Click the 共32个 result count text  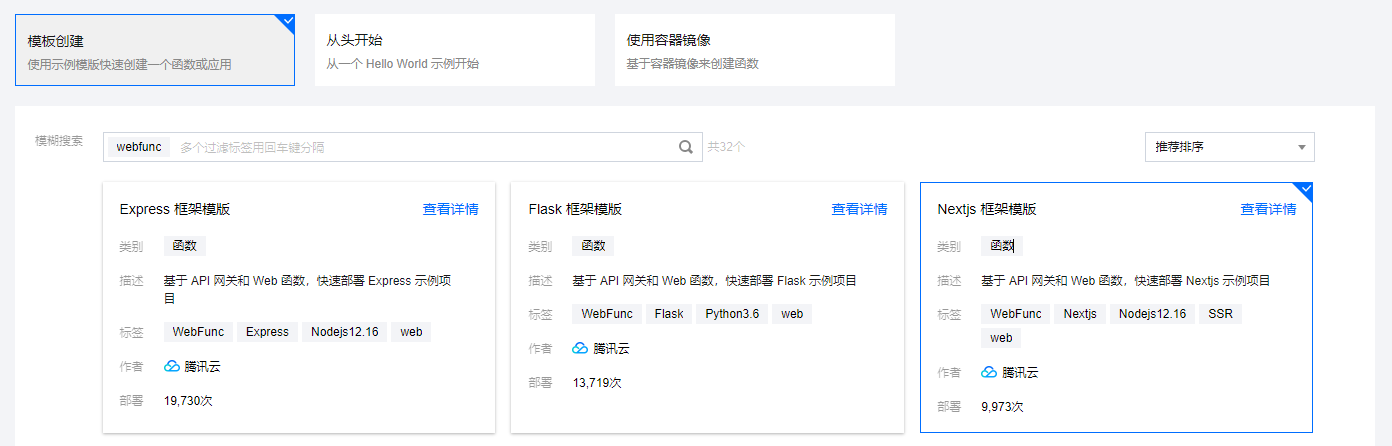tap(727, 147)
